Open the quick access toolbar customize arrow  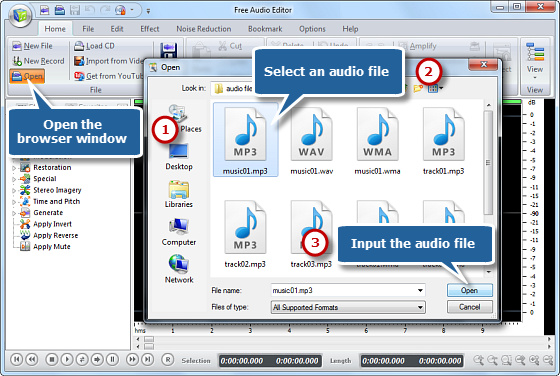148,11
